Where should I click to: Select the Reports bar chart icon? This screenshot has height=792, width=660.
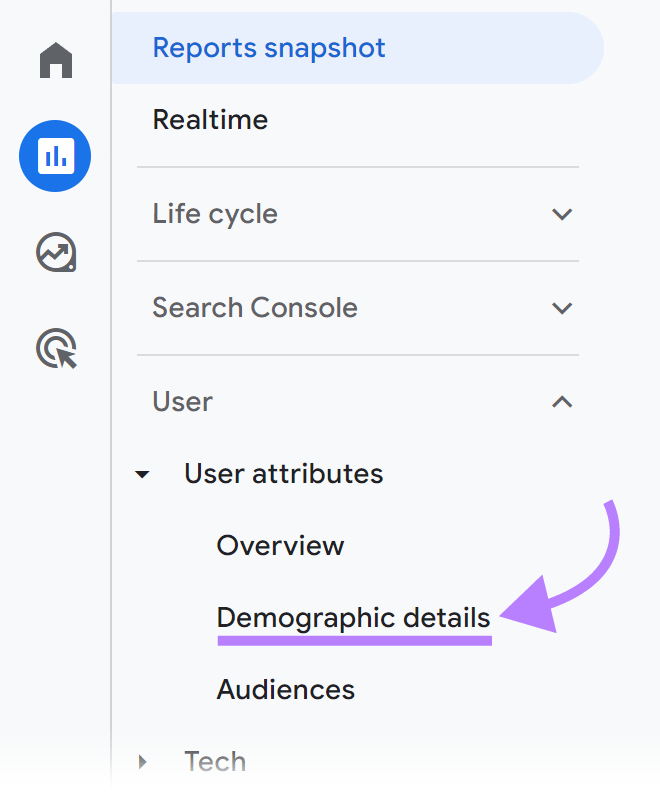point(55,156)
